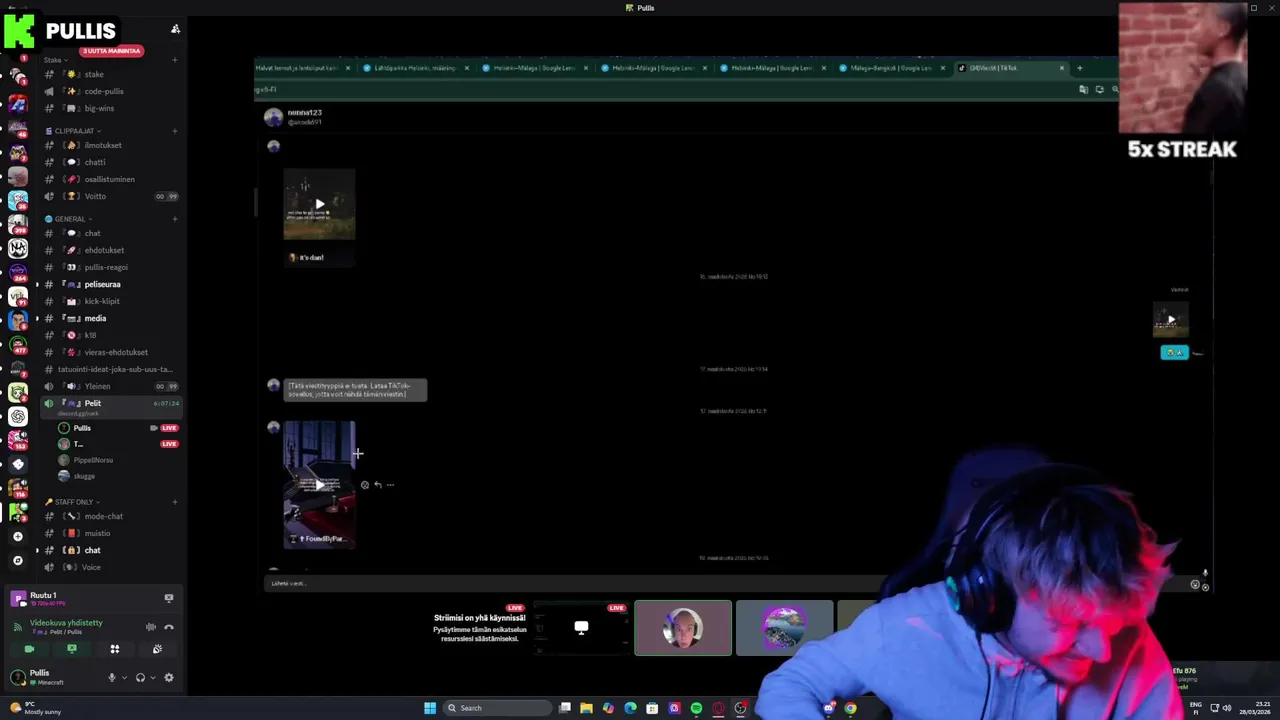Open the Yleinen voice channel
The image size is (1280, 720).
(x=110, y=386)
